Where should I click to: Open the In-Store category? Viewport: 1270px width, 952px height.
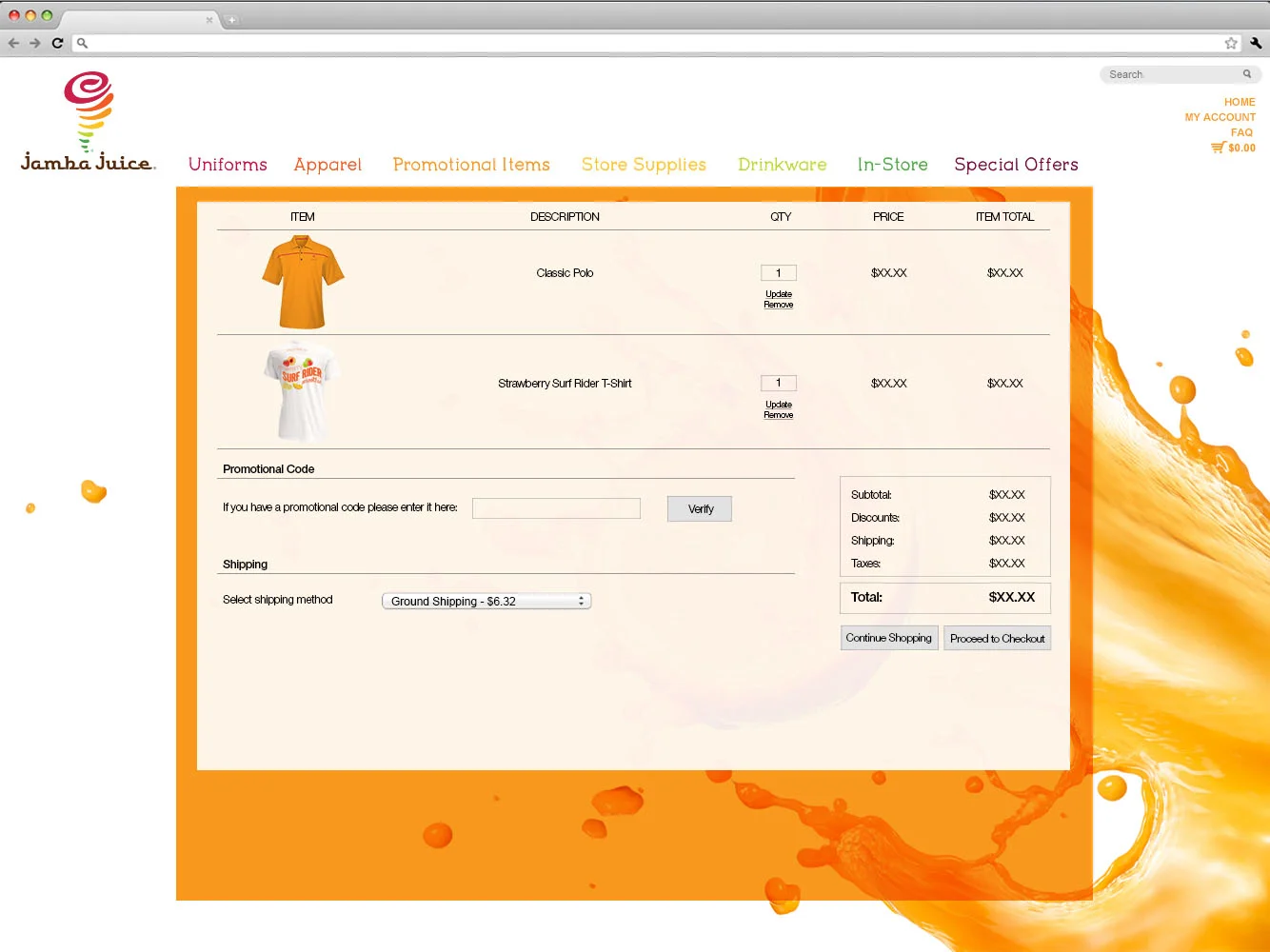click(x=892, y=165)
